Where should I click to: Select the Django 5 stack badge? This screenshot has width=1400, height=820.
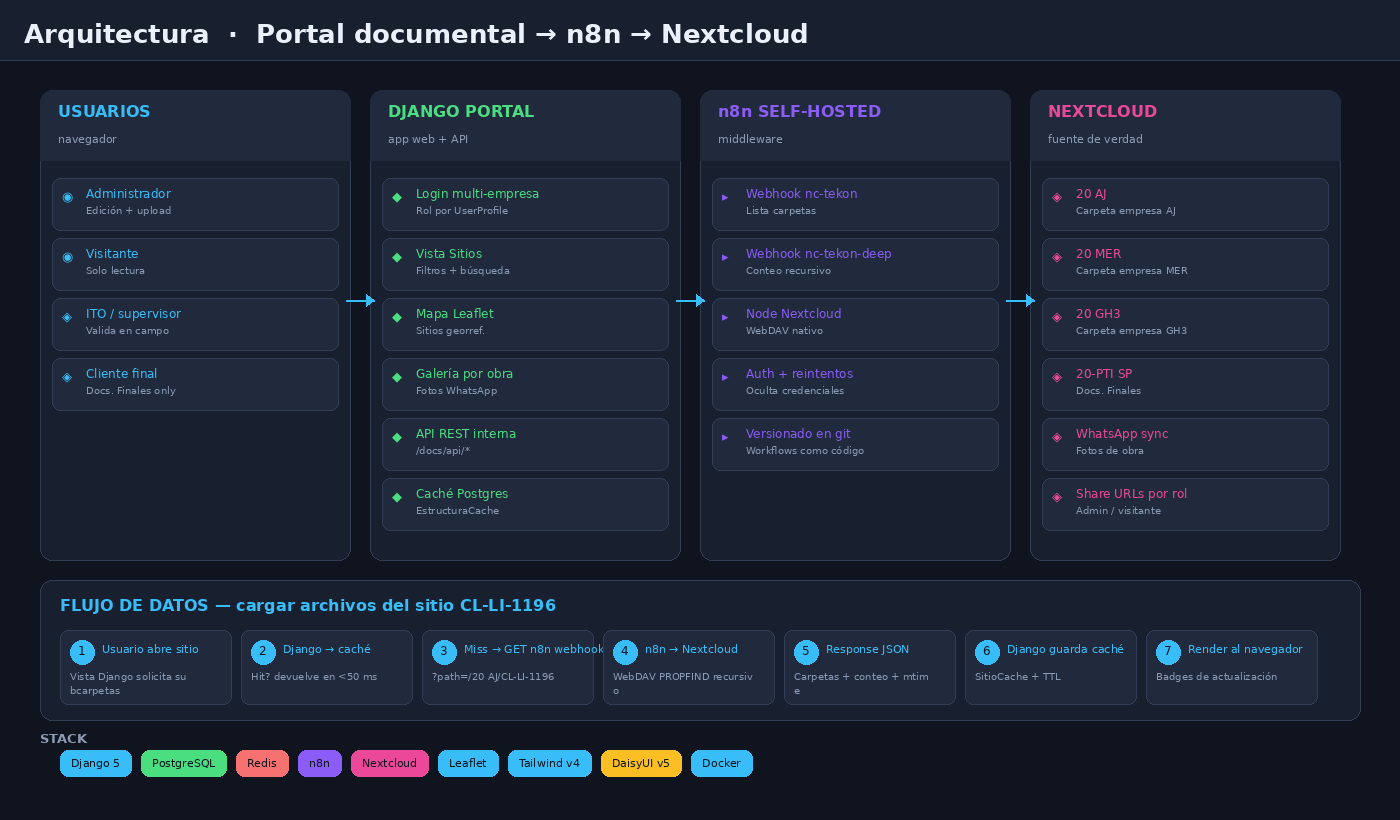(x=96, y=763)
